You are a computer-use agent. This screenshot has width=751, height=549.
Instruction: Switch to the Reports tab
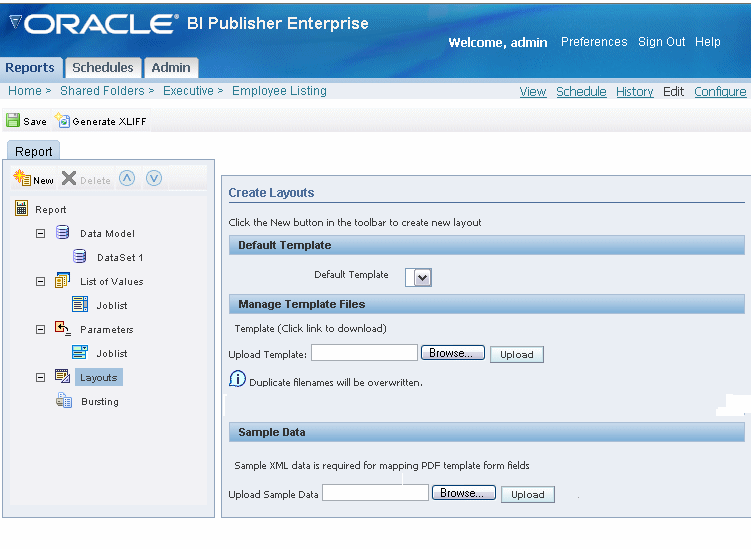pos(30,68)
